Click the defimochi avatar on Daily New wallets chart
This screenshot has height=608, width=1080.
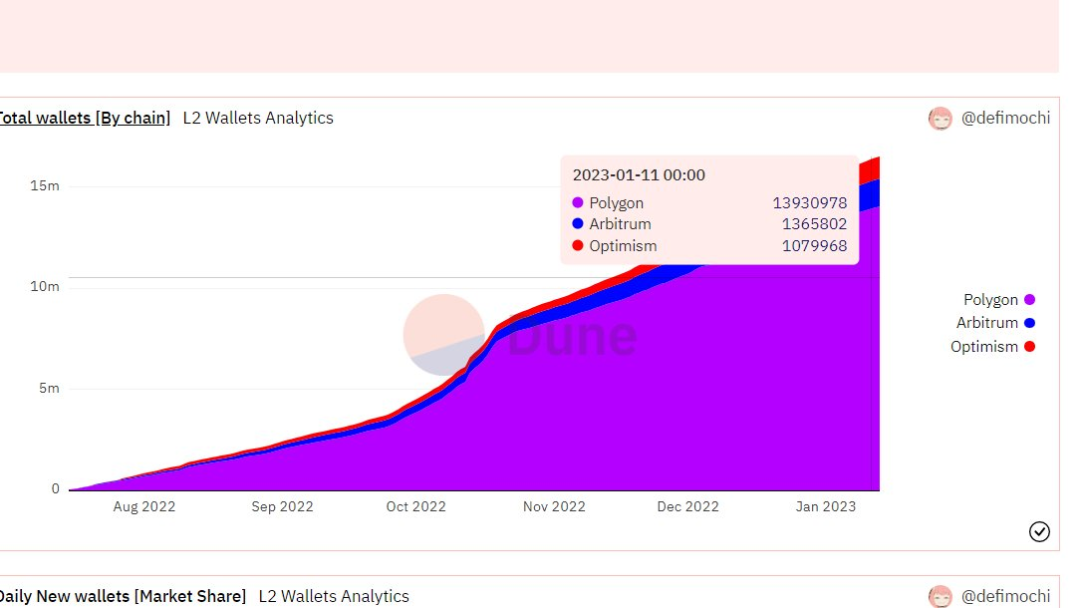pyautogui.click(x=940, y=596)
